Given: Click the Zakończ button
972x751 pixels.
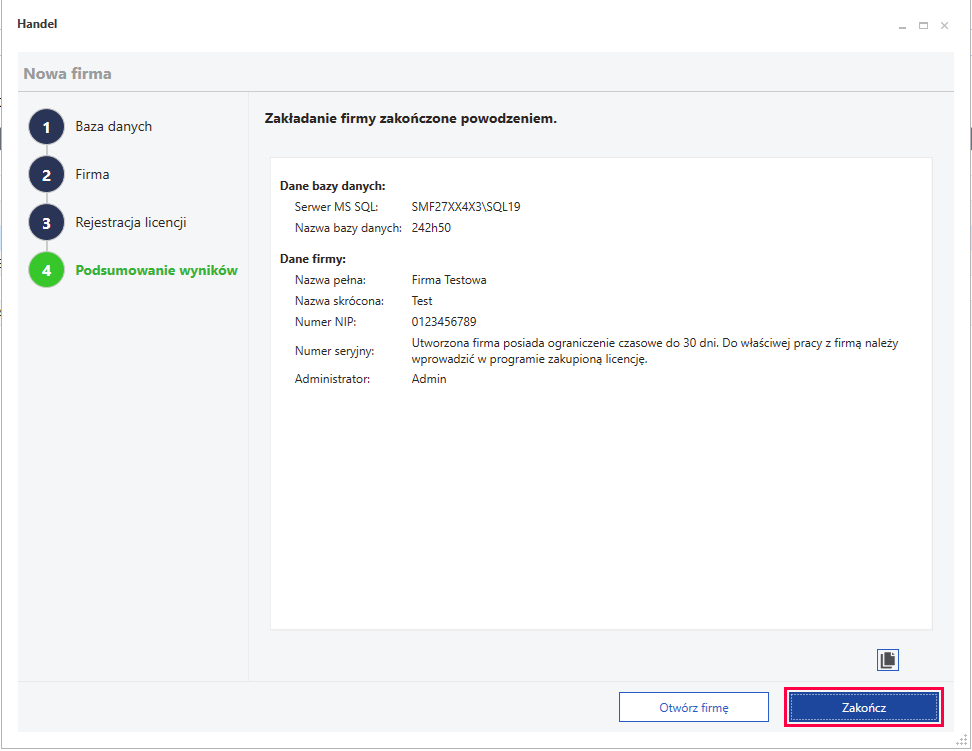Looking at the screenshot, I should pyautogui.click(x=864, y=708).
